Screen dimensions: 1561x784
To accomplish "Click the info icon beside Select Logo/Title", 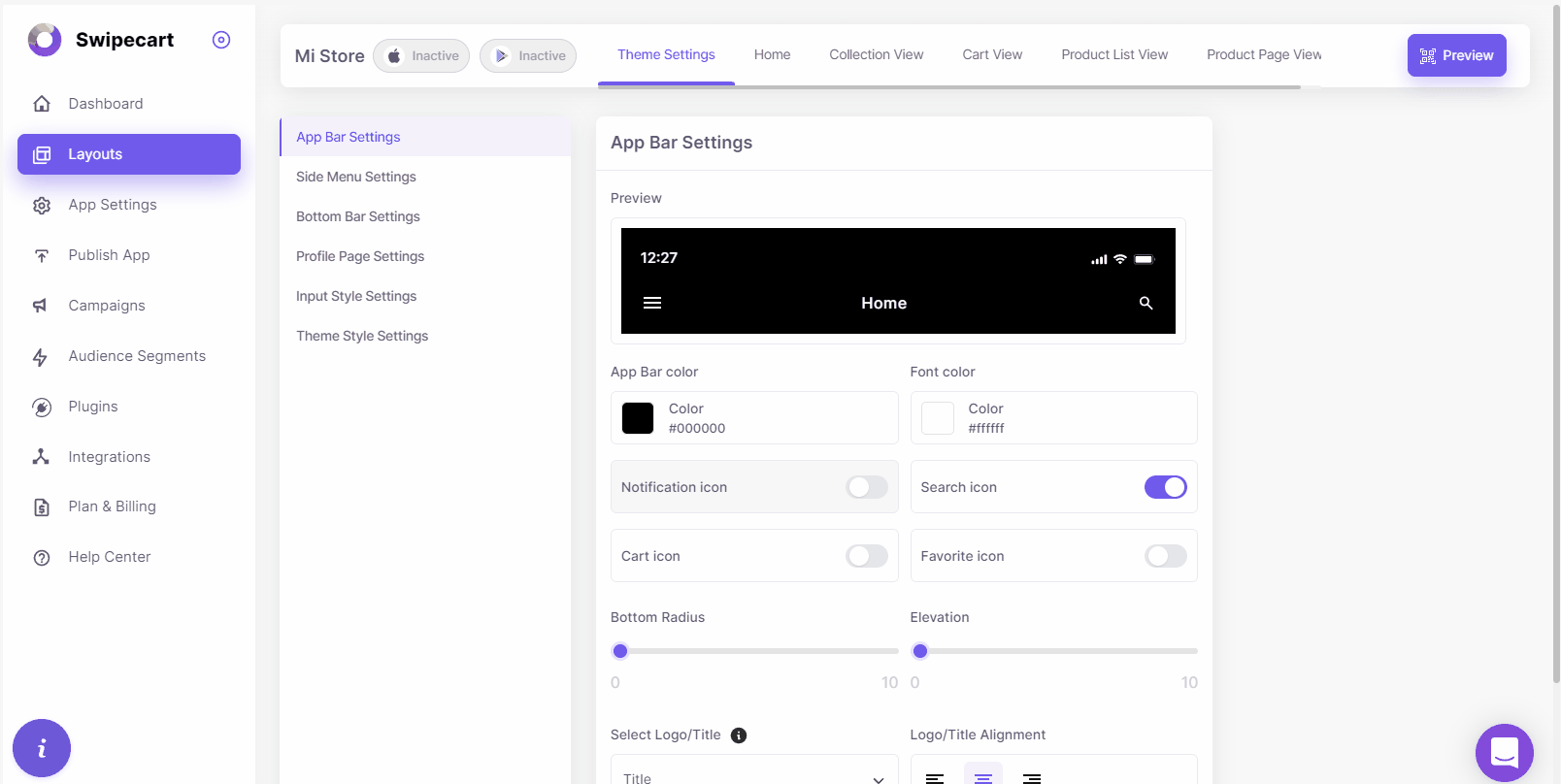I will (739, 735).
